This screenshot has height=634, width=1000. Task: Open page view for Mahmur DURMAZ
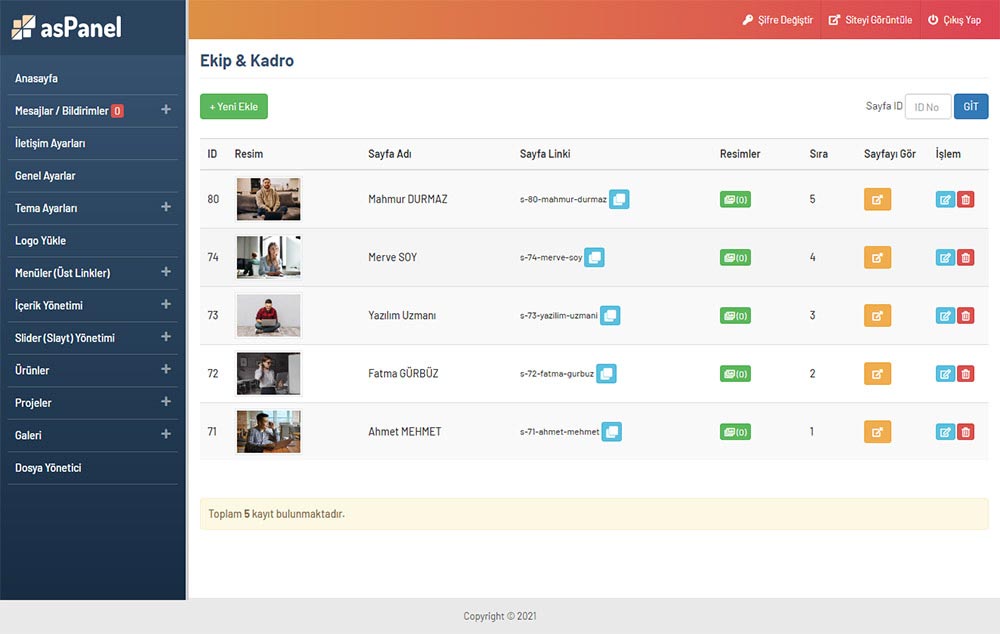click(x=877, y=200)
